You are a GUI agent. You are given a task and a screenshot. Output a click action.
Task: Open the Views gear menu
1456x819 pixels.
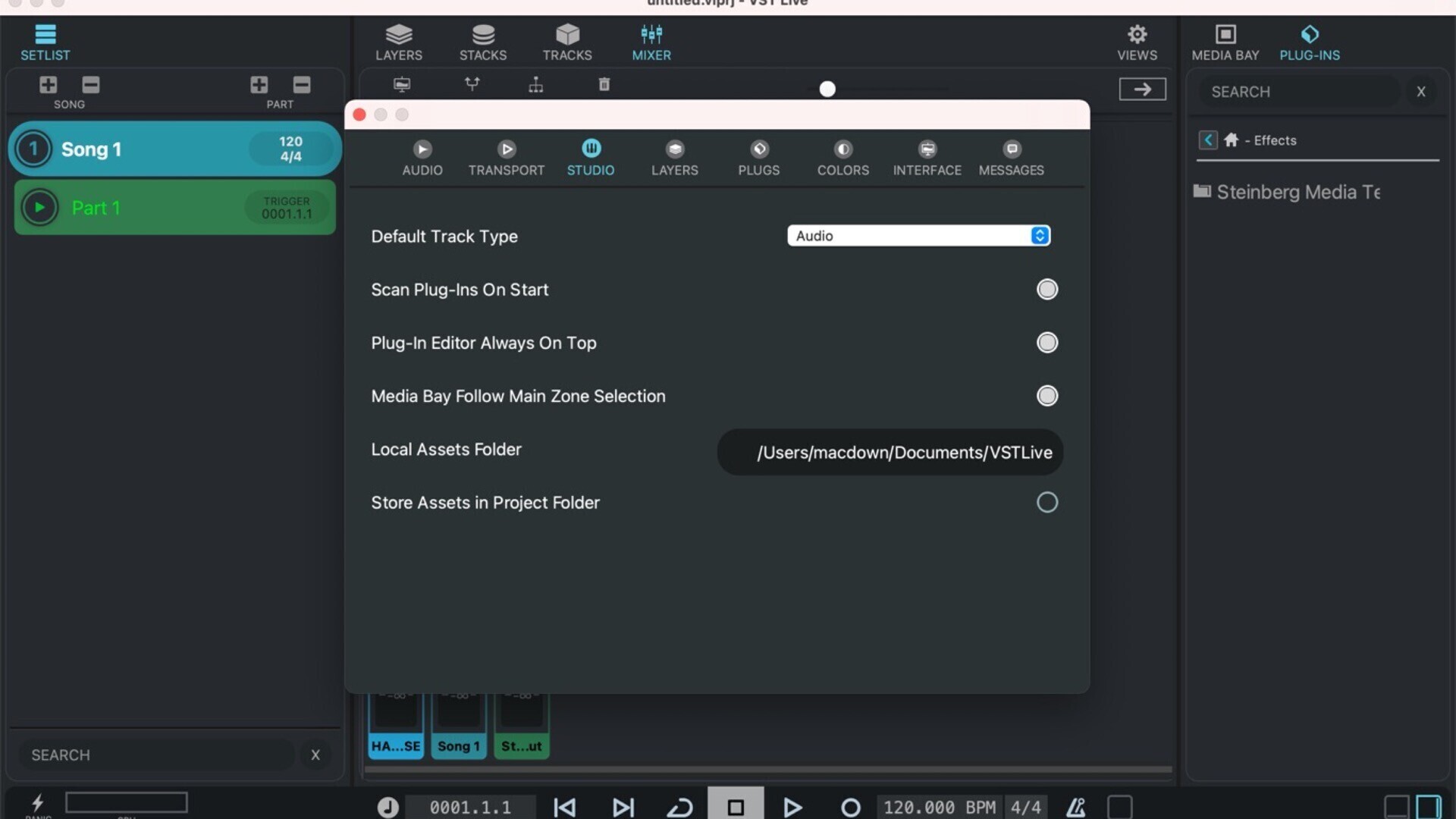[1137, 42]
